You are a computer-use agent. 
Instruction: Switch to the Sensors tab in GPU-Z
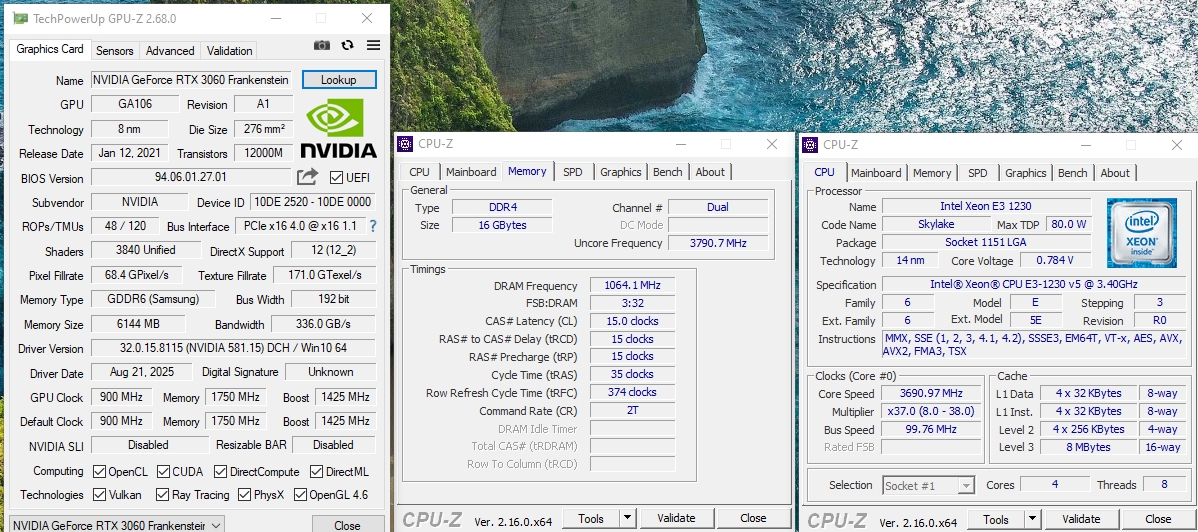tap(115, 50)
